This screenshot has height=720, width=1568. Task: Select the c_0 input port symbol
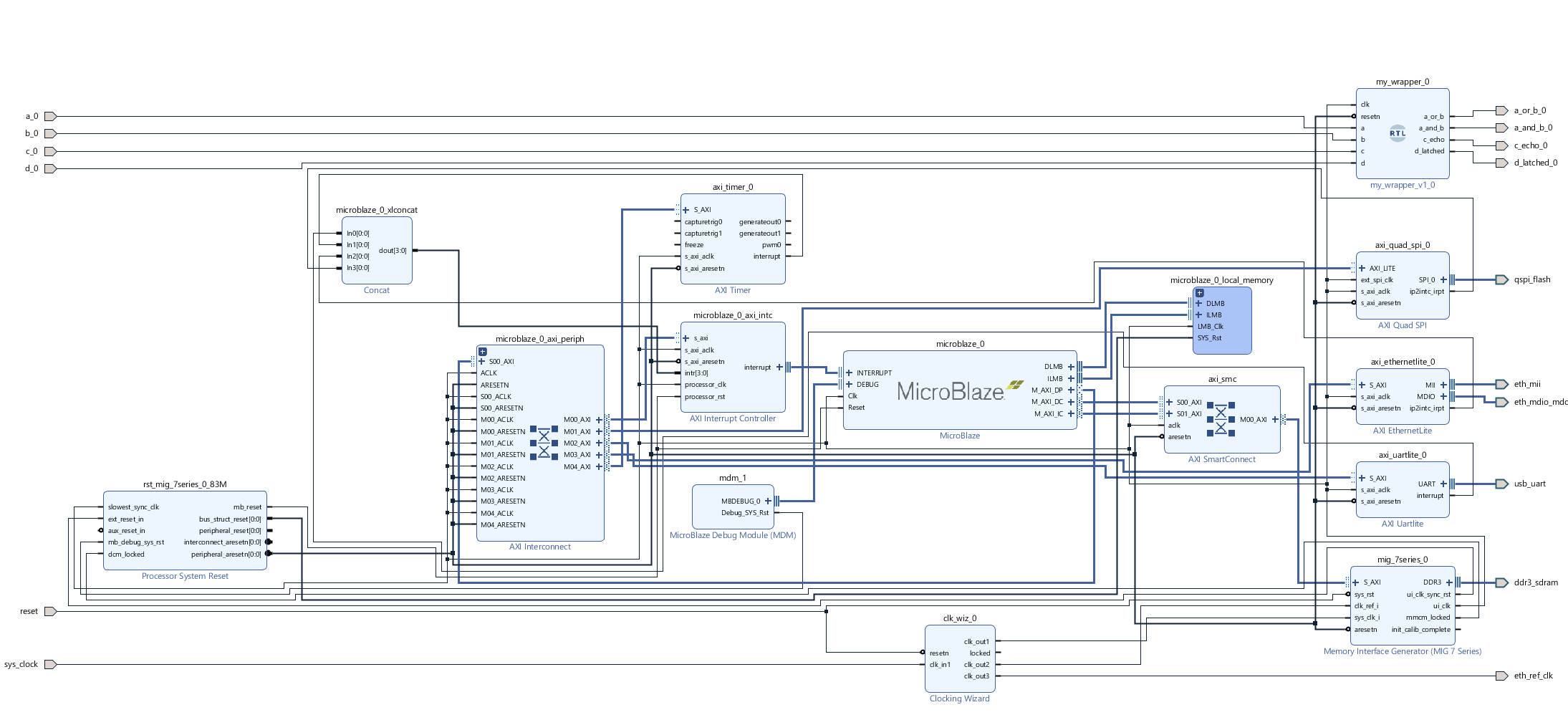[x=50, y=151]
